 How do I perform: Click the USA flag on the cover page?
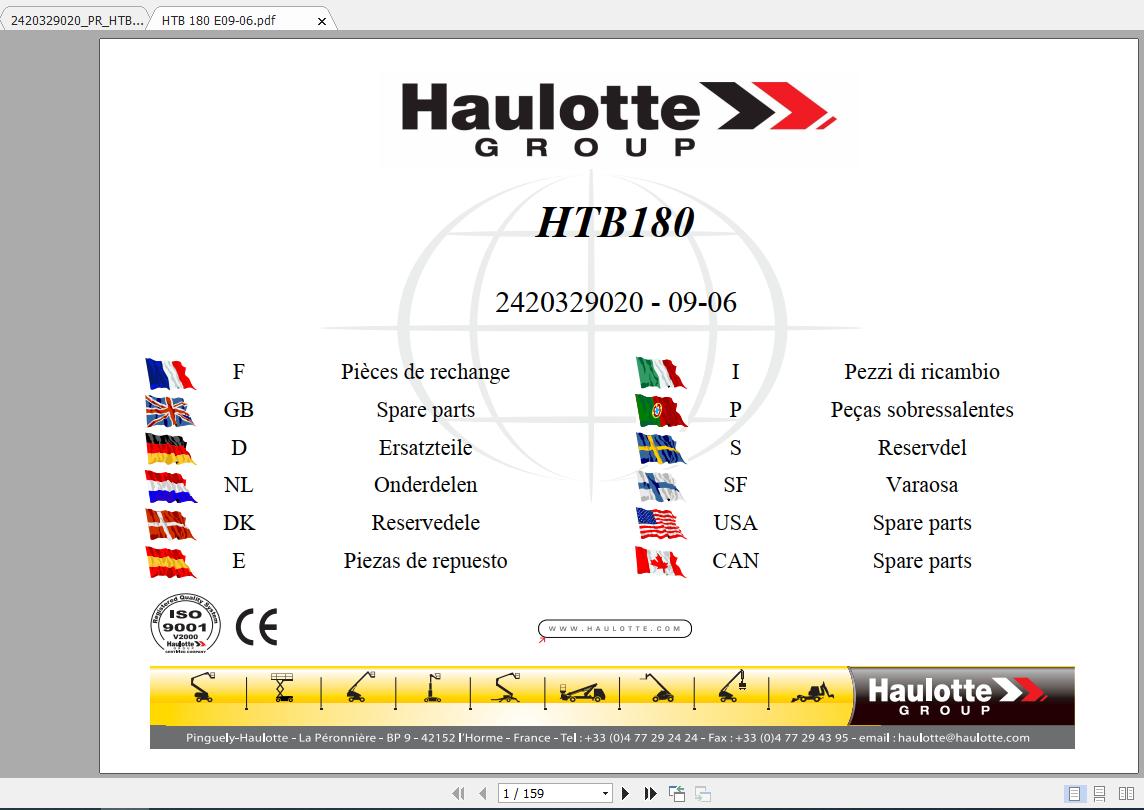click(x=662, y=522)
